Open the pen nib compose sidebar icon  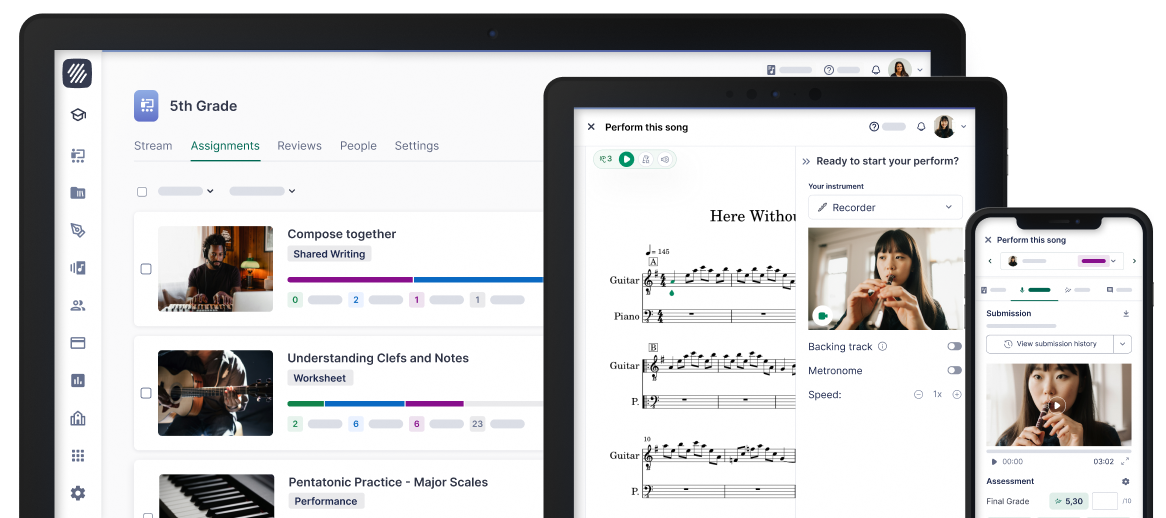tap(78, 230)
